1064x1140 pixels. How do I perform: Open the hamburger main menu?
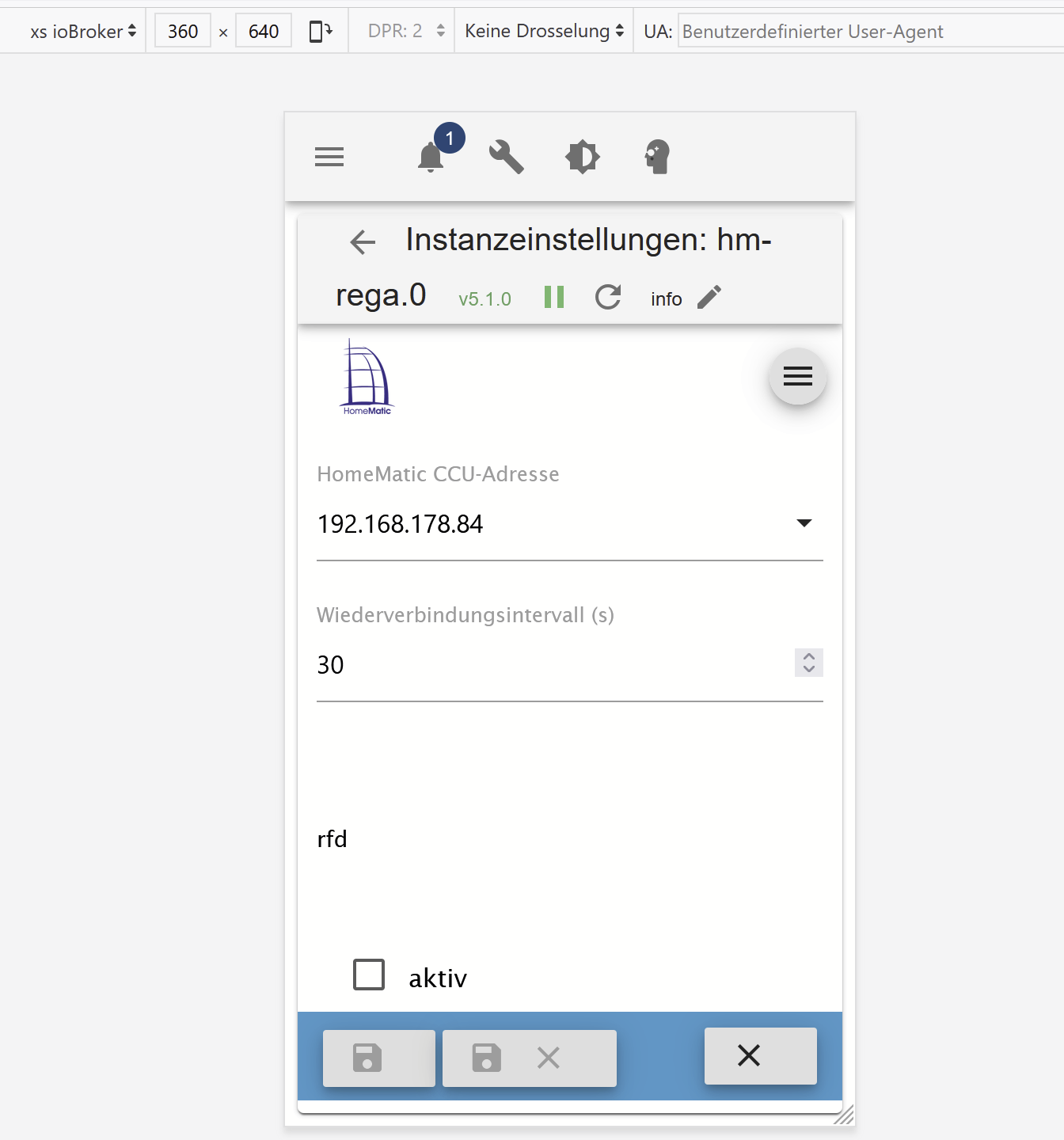click(x=329, y=157)
